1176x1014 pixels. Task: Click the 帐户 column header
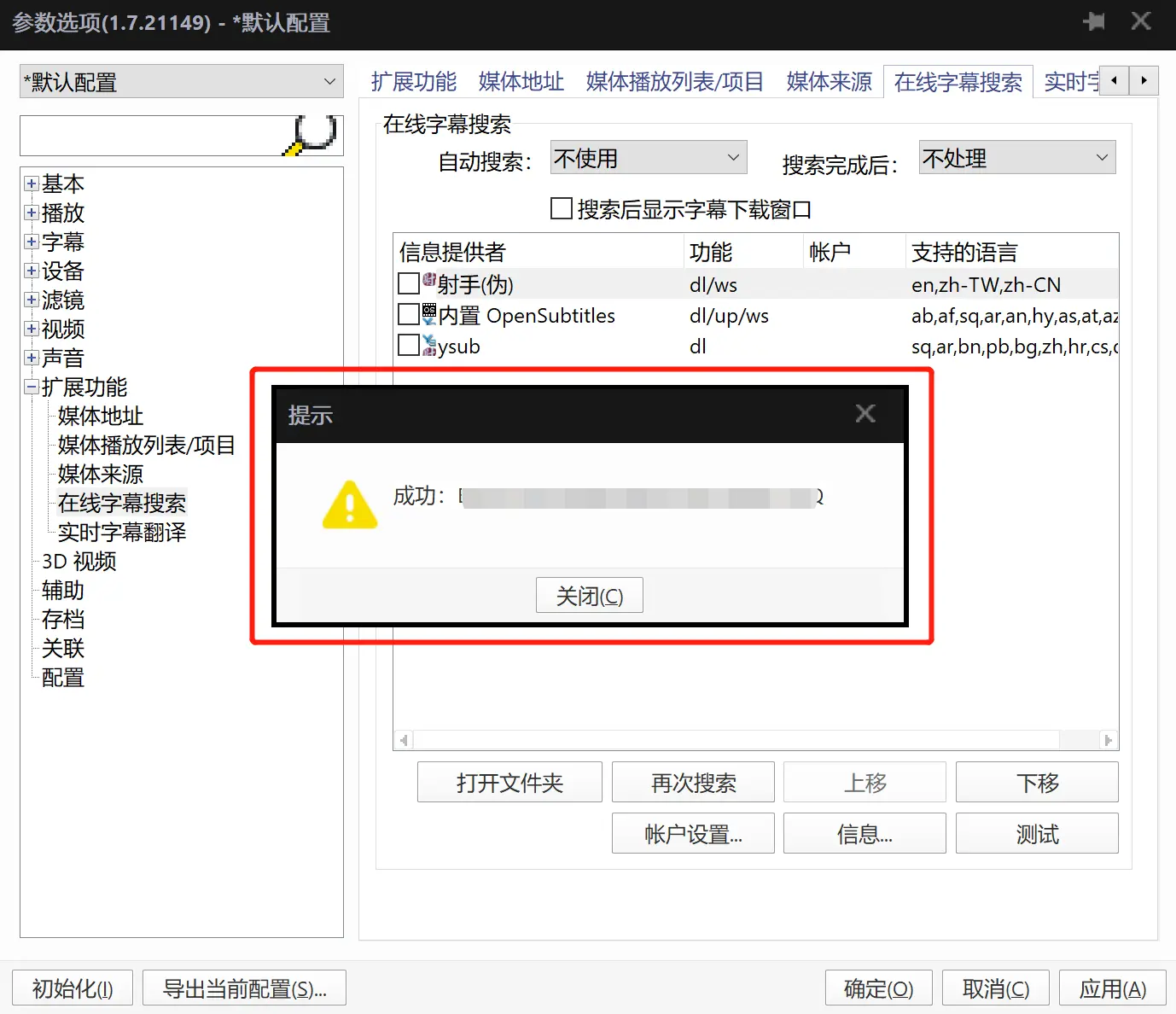tap(854, 252)
